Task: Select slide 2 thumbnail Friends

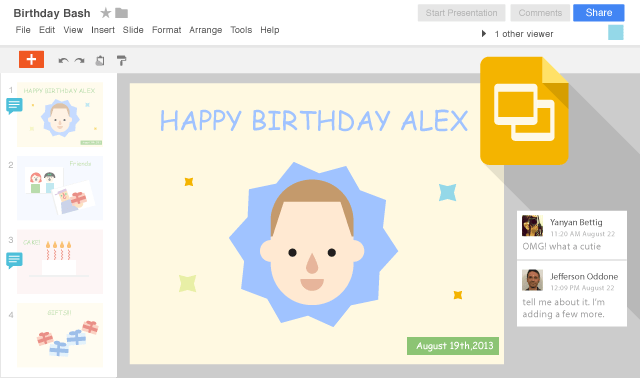Action: point(60,188)
